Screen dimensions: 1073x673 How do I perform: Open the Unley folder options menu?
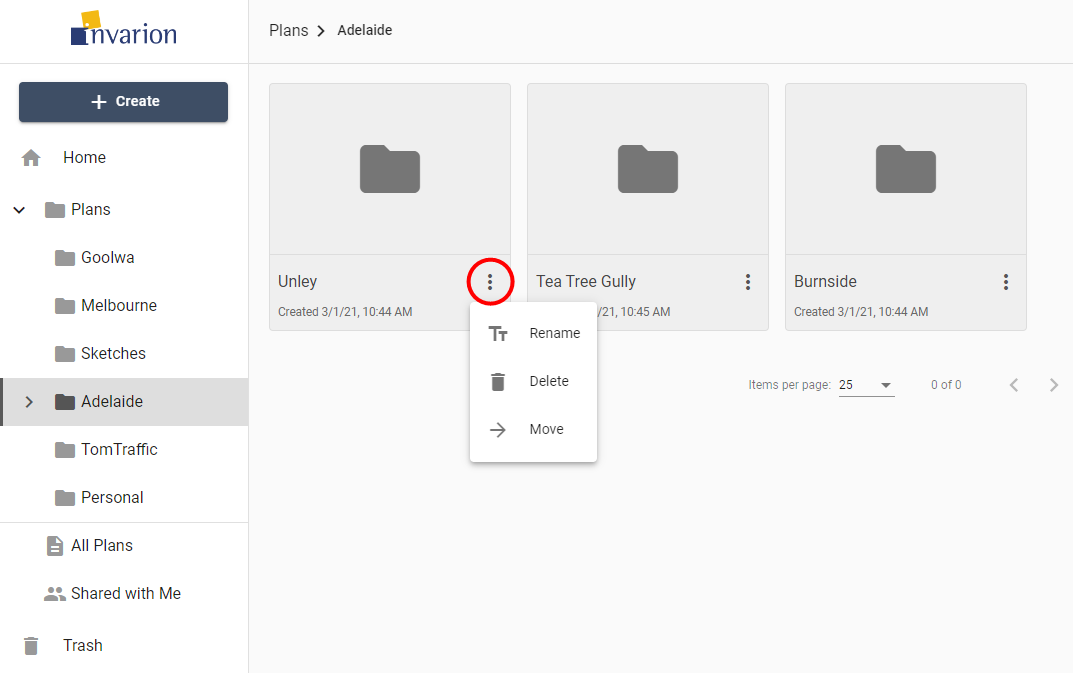pyautogui.click(x=490, y=281)
